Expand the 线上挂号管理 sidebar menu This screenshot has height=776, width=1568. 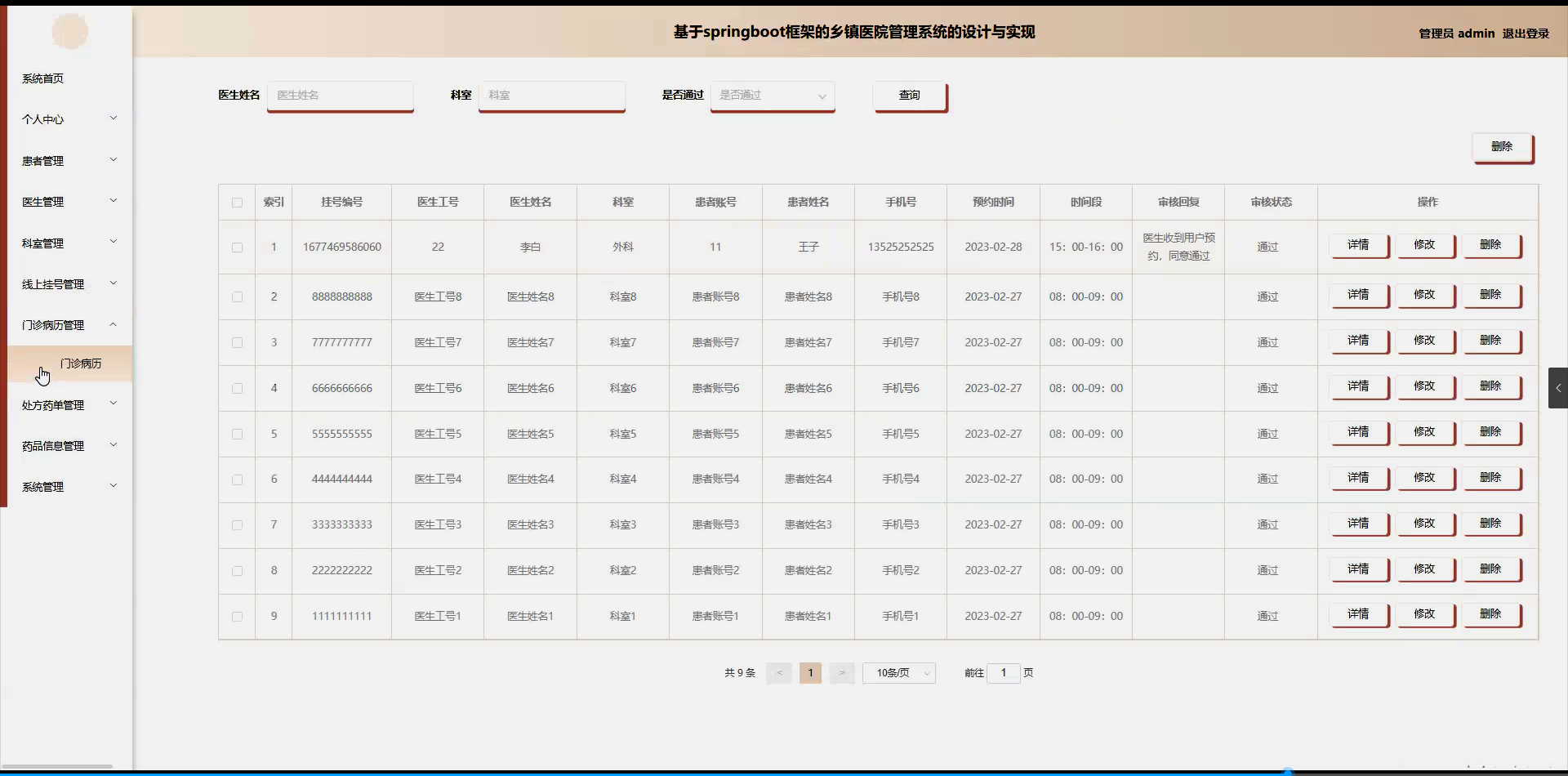pos(69,284)
